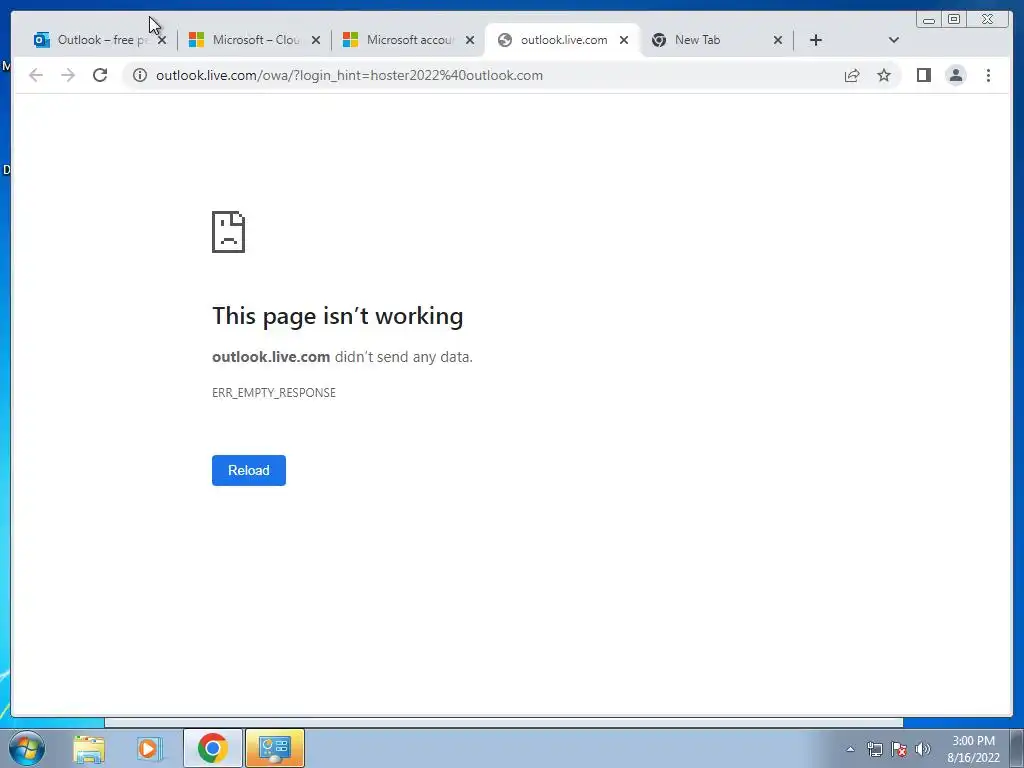Click the sad page error icon
The image size is (1024, 768).
click(229, 232)
